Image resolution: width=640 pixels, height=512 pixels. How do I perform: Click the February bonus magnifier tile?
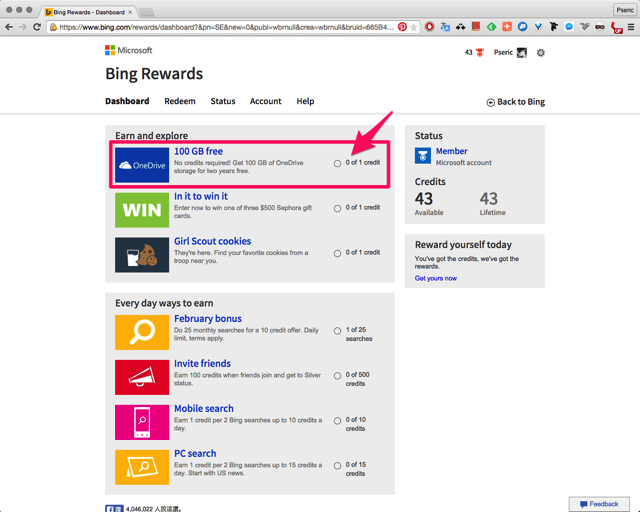(x=142, y=332)
